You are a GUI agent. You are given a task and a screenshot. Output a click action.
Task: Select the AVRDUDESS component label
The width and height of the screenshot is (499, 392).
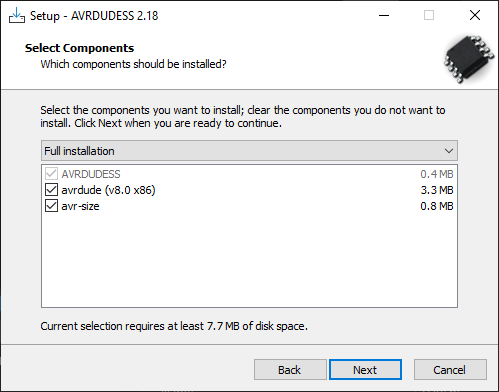point(91,174)
